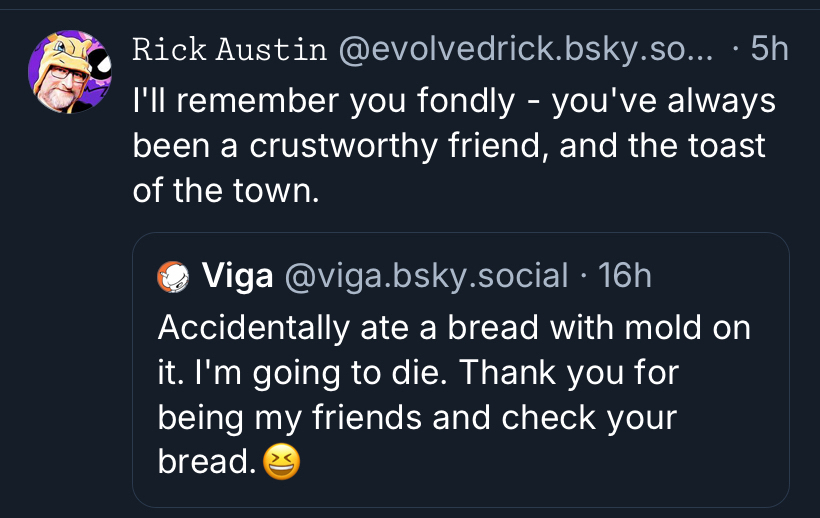Open the Rick Austin display name link
The width and height of the screenshot is (820, 518).
[229, 49]
